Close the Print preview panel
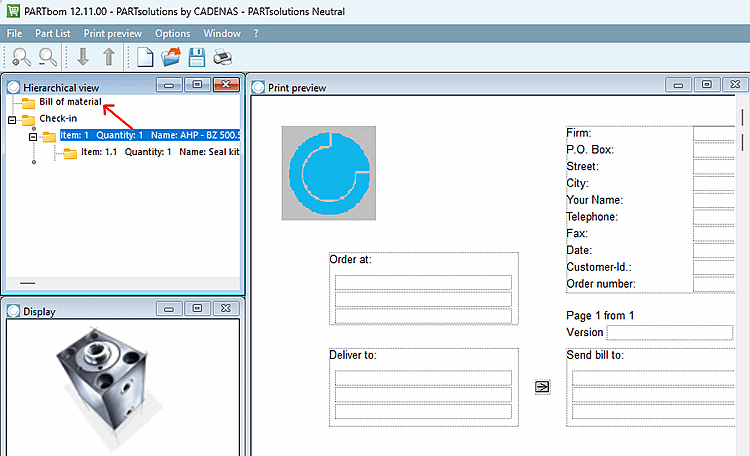 click(x=735, y=85)
